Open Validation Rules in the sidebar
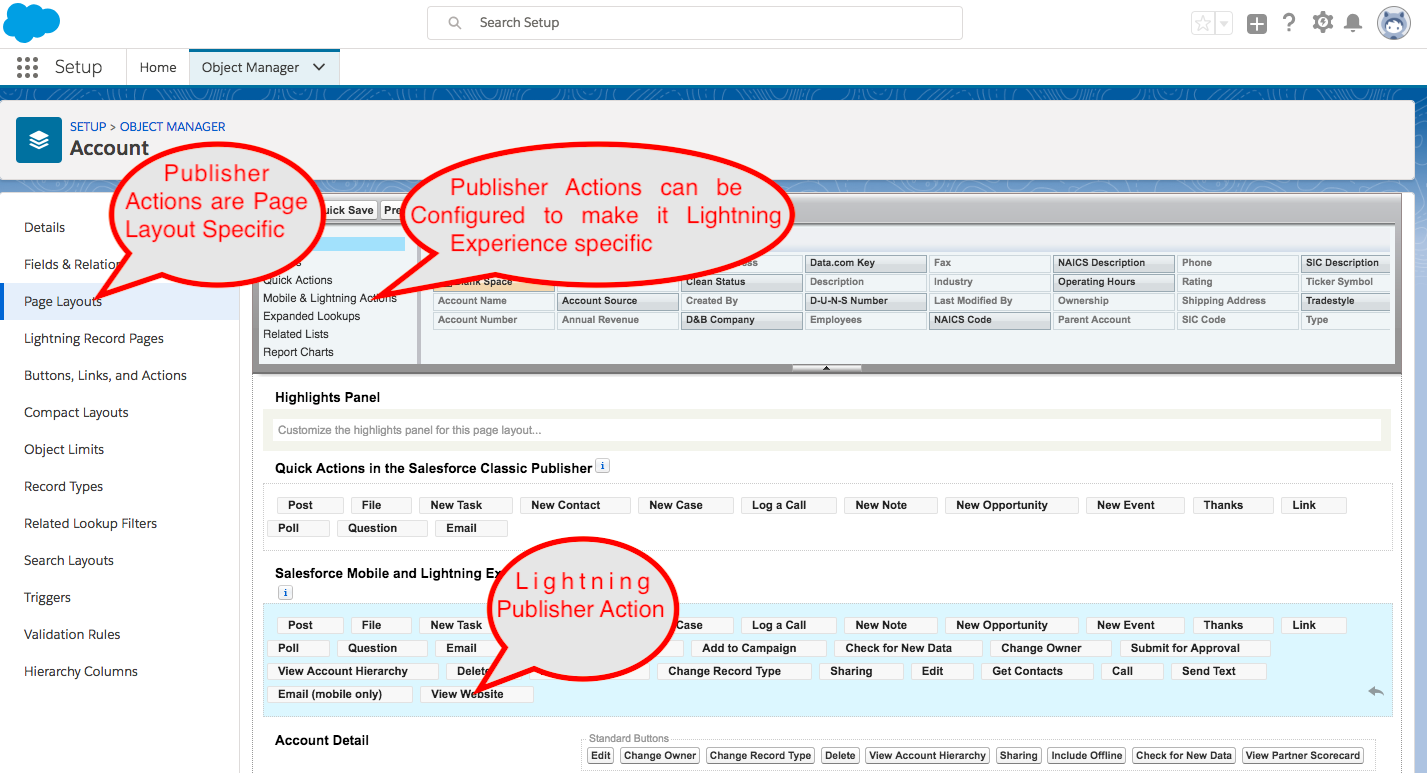Viewport: 1427px width, 773px height. (x=72, y=634)
